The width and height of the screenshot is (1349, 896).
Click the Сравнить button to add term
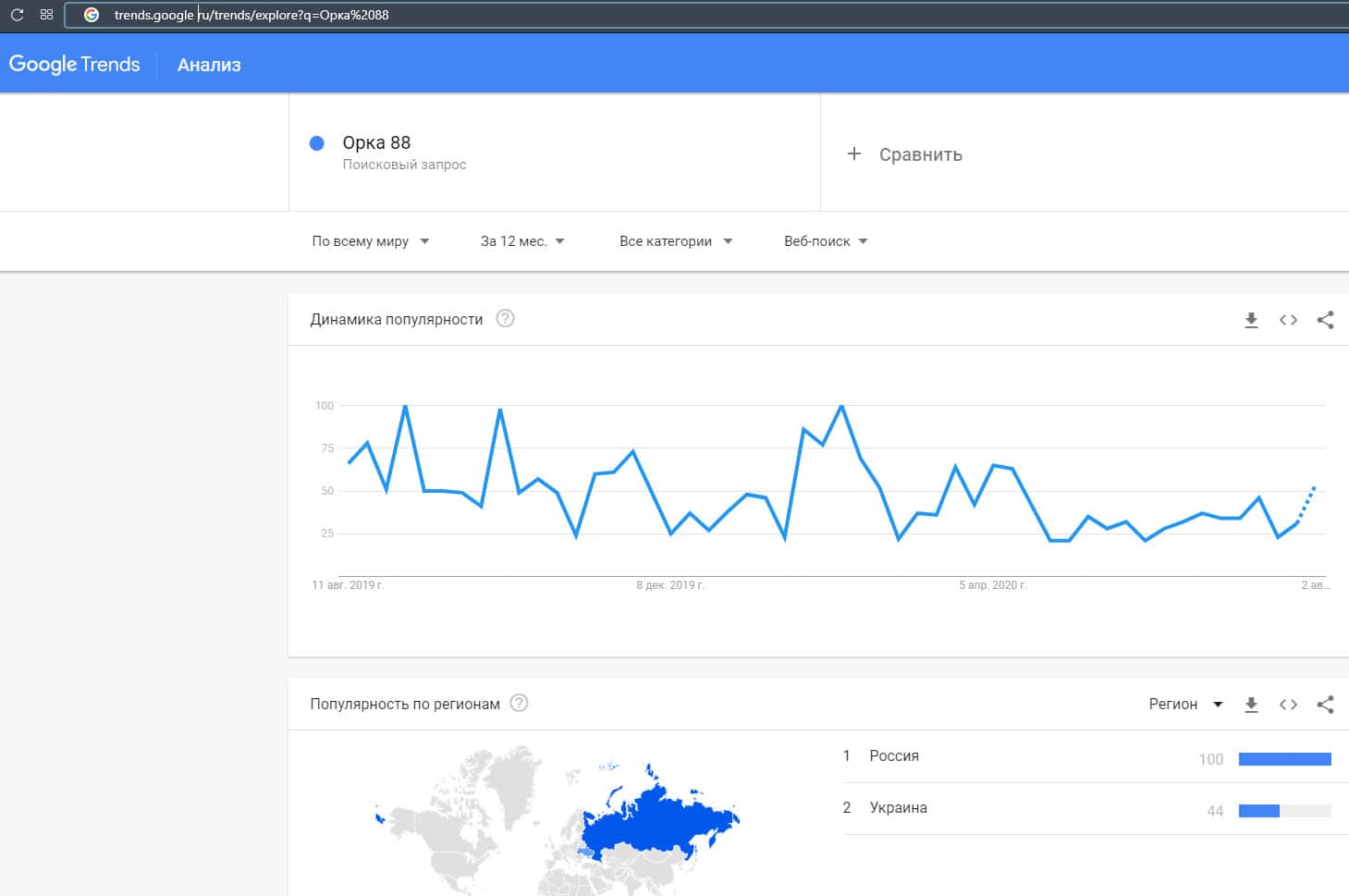pos(904,154)
